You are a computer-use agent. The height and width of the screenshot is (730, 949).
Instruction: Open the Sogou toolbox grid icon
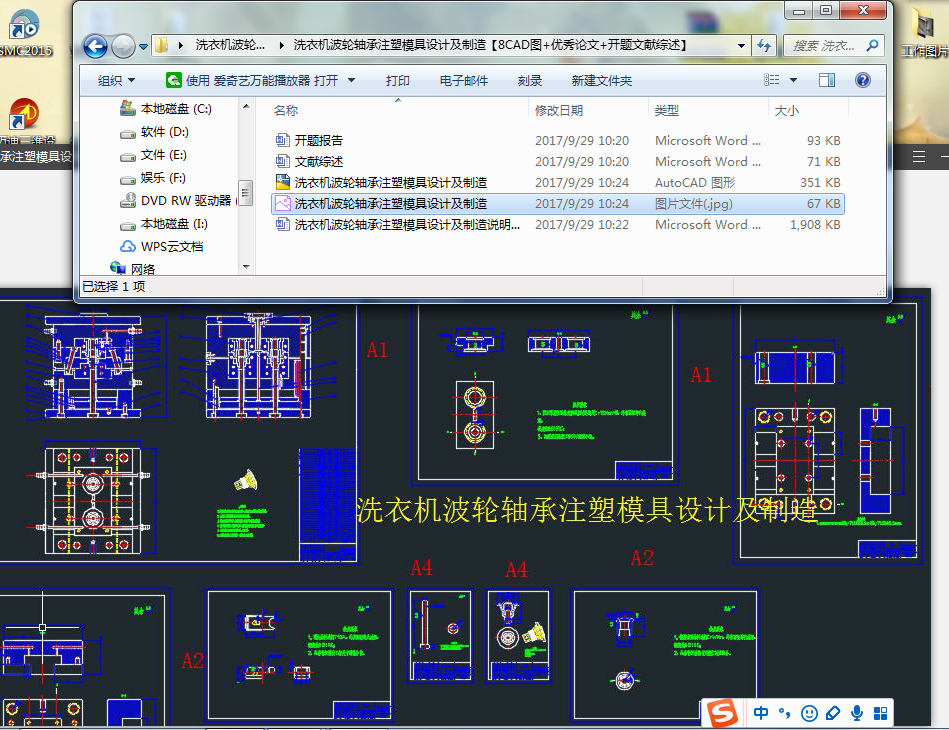pyautogui.click(x=880, y=714)
